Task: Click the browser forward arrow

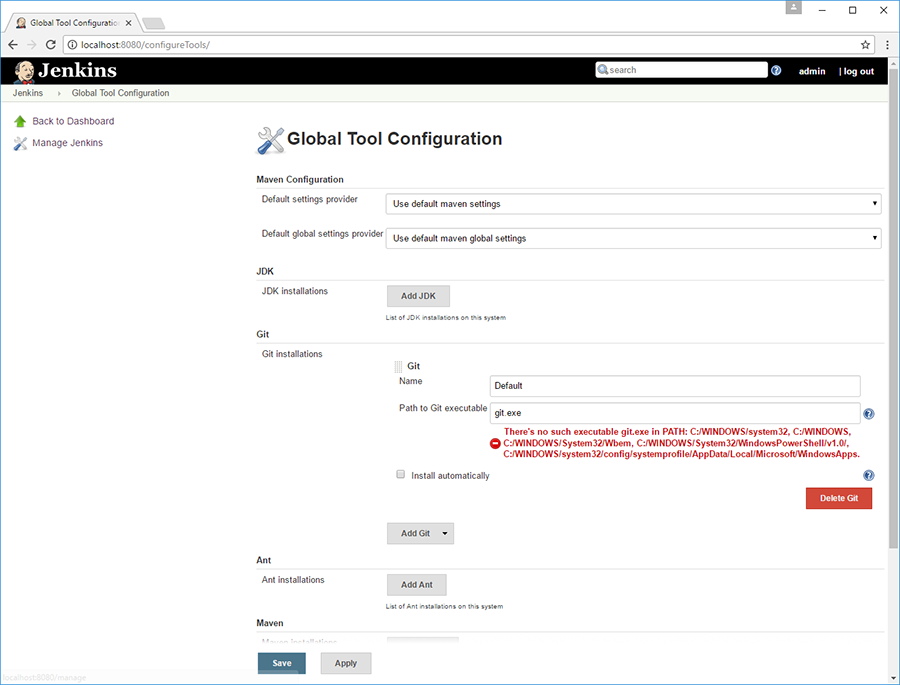Action: click(x=32, y=45)
